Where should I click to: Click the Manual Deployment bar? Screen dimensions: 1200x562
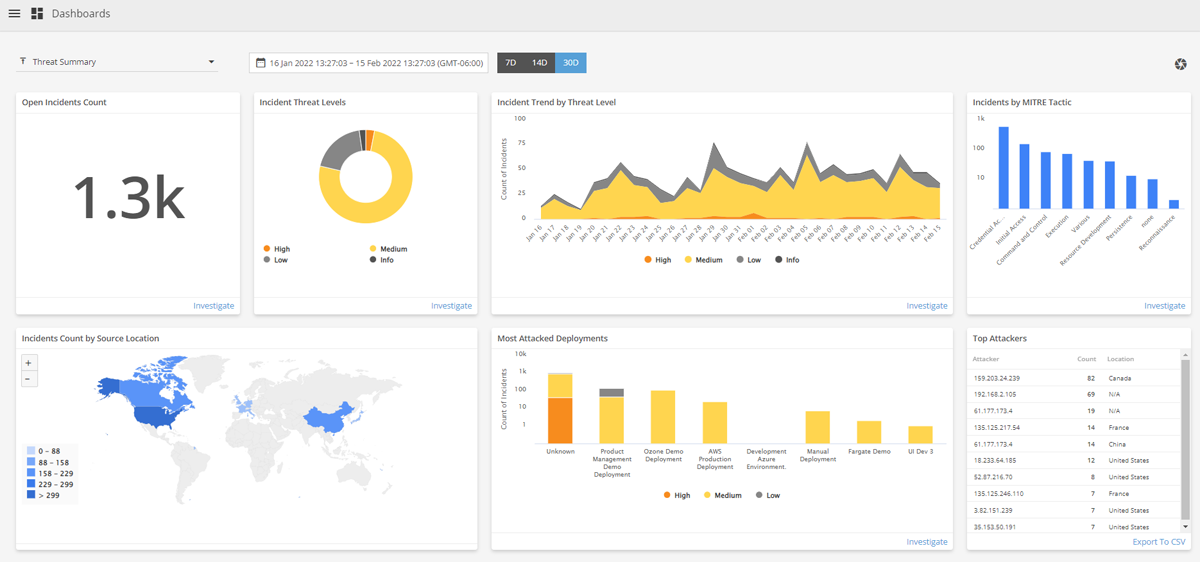[x=818, y=427]
